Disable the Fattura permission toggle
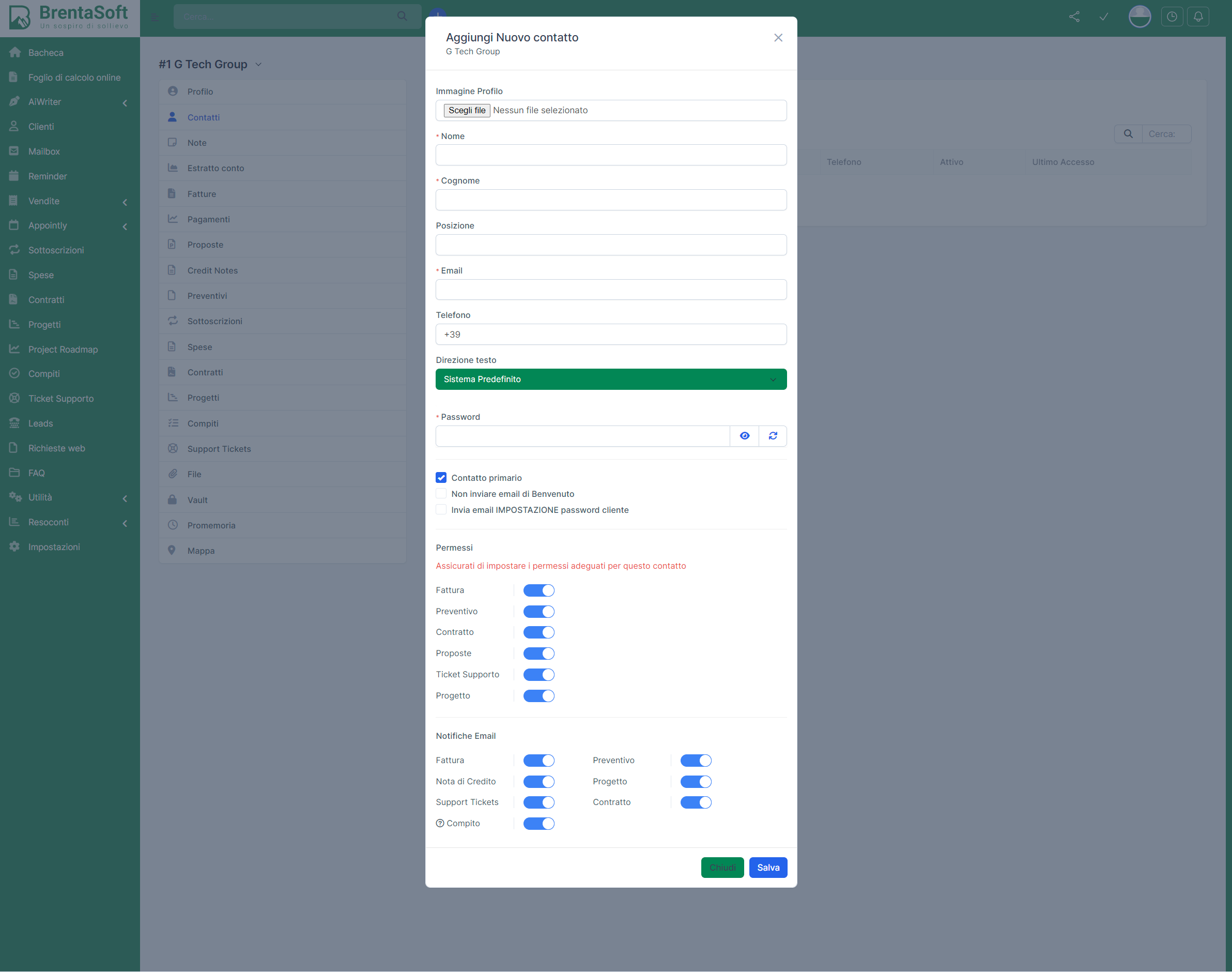The image size is (1232, 972). 538,591
